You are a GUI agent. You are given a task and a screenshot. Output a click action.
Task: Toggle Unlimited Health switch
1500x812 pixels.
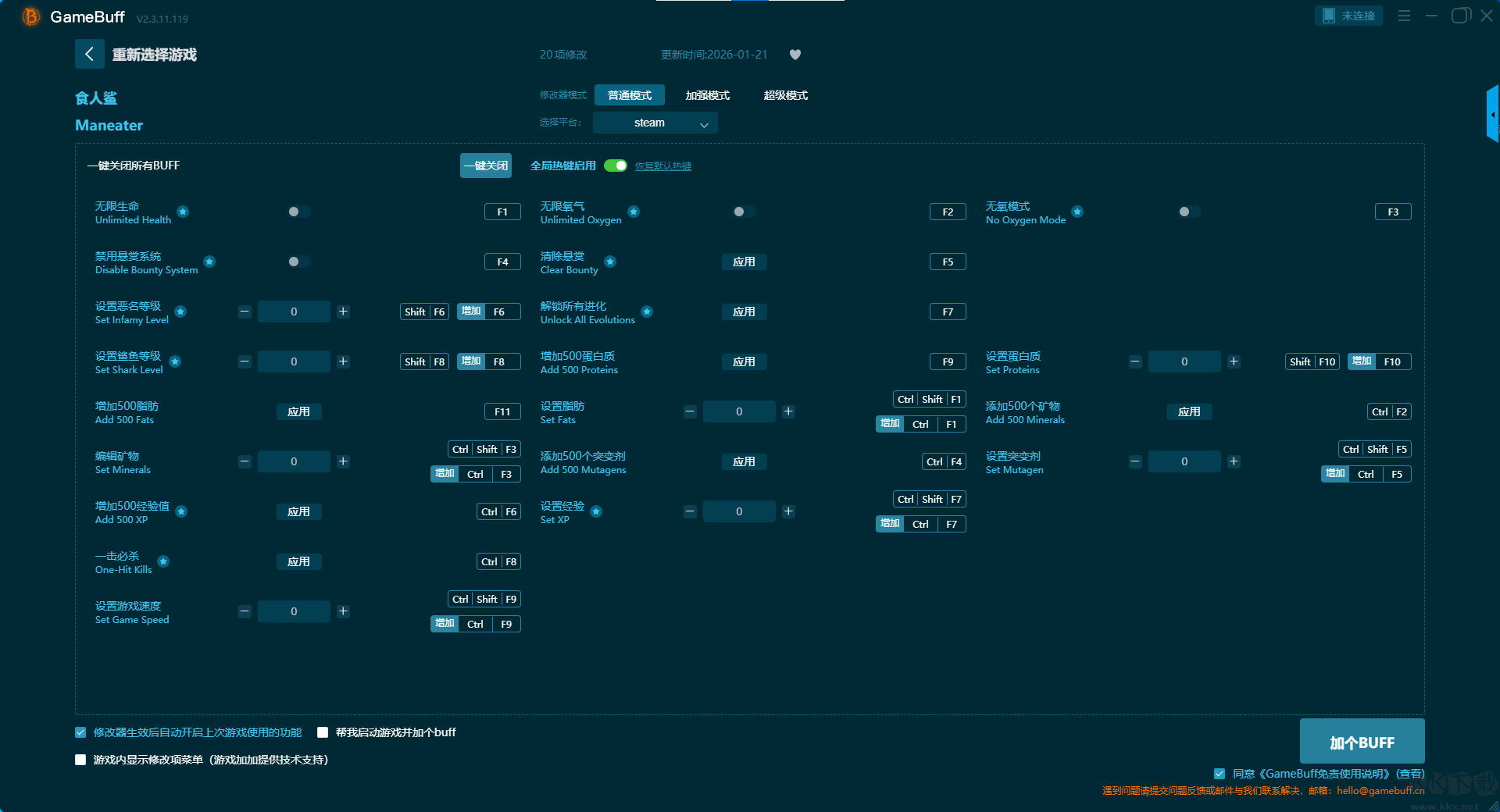pyautogui.click(x=298, y=212)
